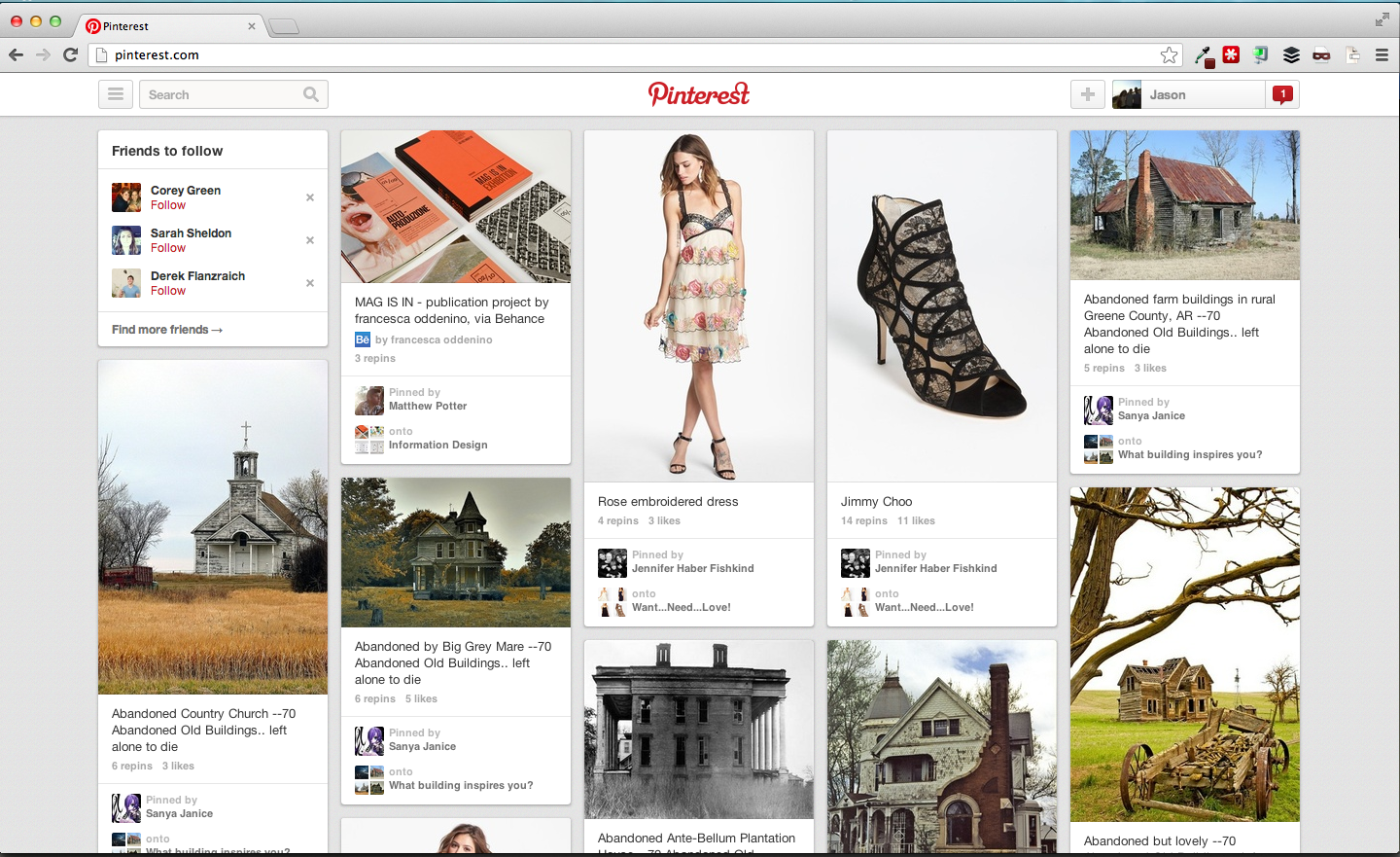This screenshot has height=857, width=1400.
Task: Add a new pin with plus button
Action: [x=1088, y=94]
